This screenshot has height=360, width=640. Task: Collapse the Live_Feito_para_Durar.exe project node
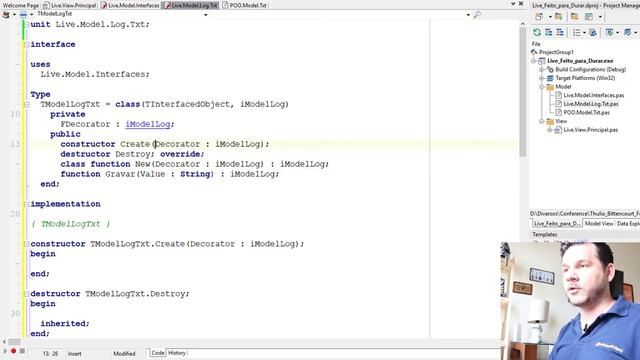(533, 61)
